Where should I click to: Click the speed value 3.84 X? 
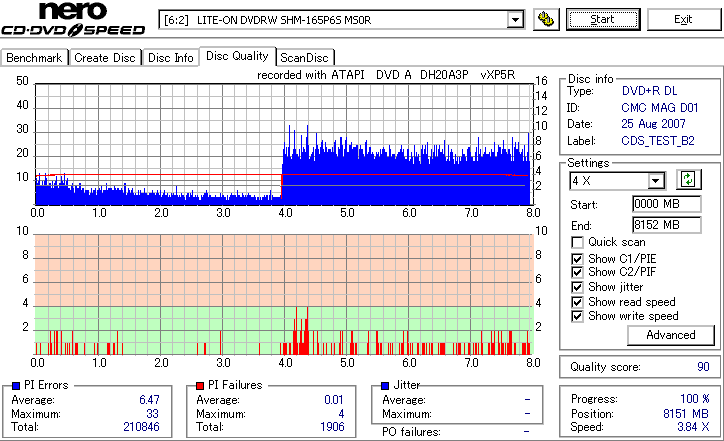693,427
